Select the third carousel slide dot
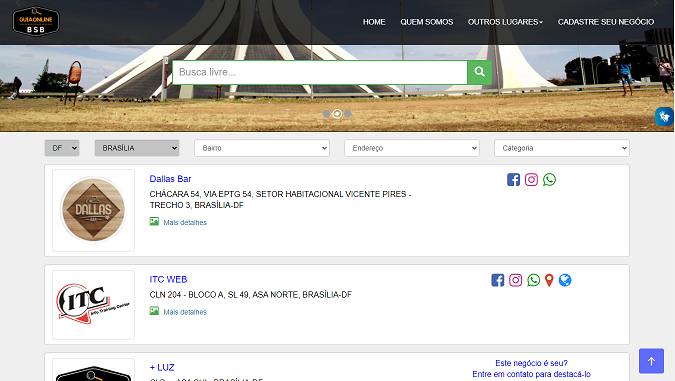The image size is (675, 381). tap(348, 114)
